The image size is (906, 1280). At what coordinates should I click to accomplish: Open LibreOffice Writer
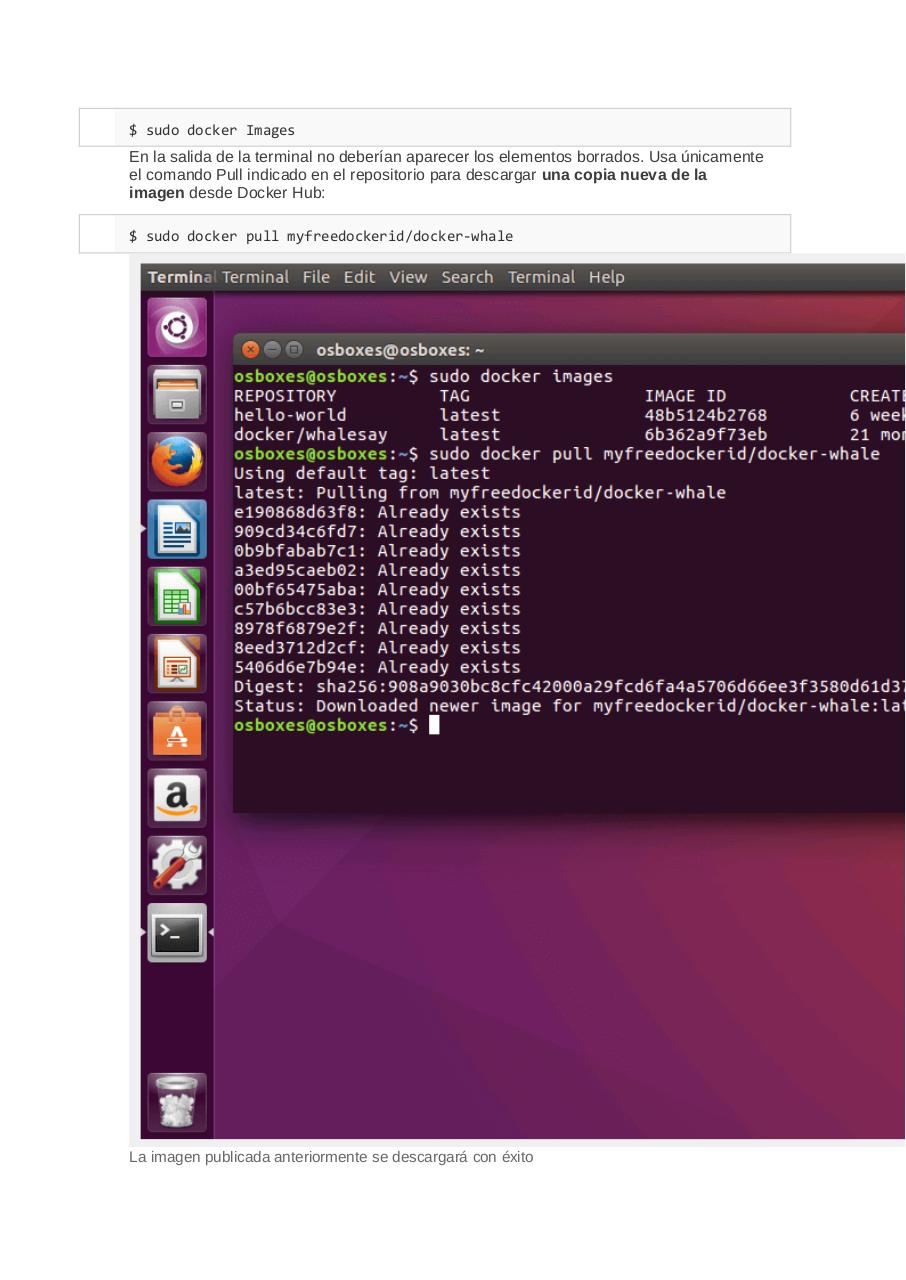tap(176, 529)
